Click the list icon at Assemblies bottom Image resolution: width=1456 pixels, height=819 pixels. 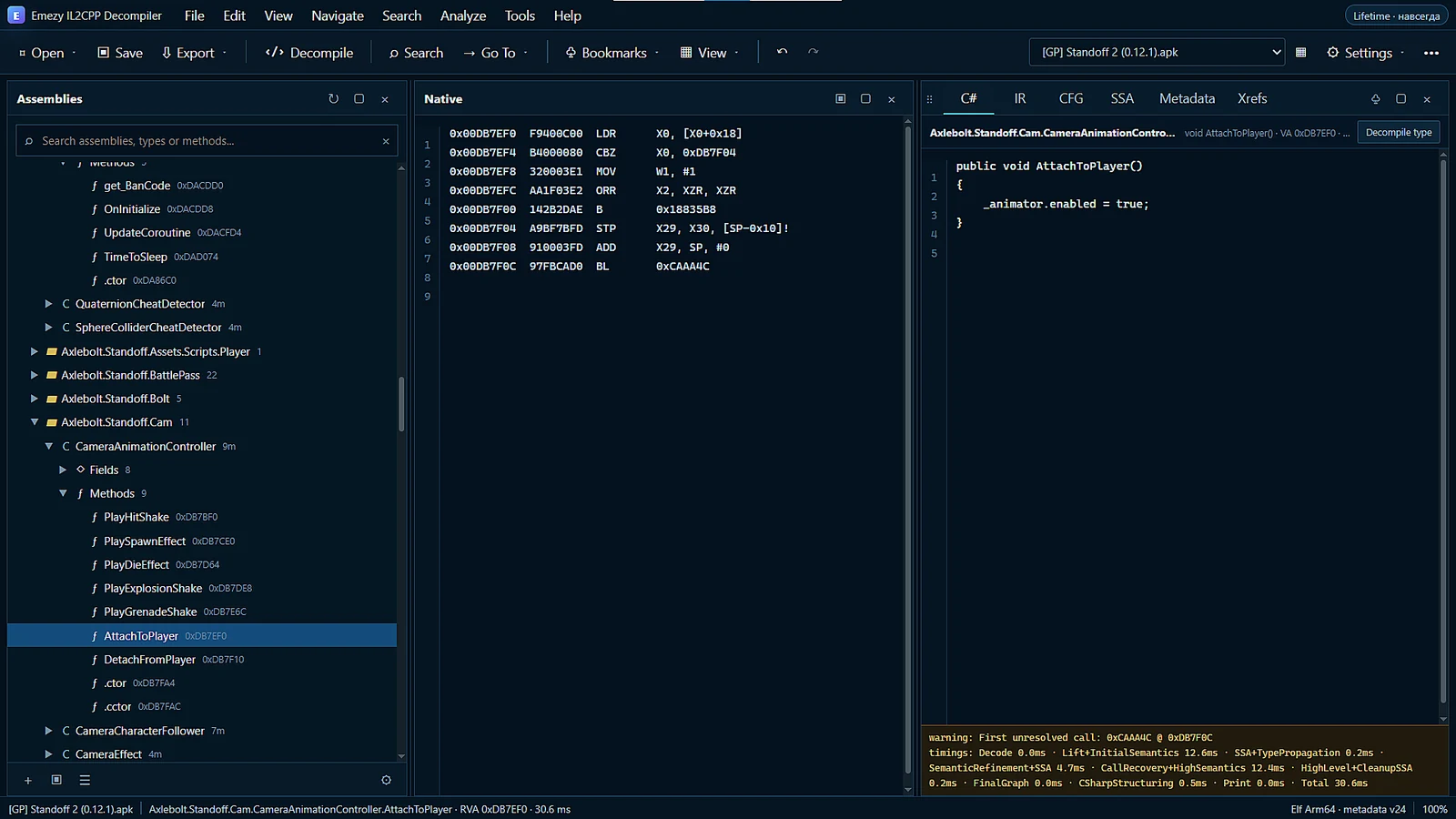point(85,780)
